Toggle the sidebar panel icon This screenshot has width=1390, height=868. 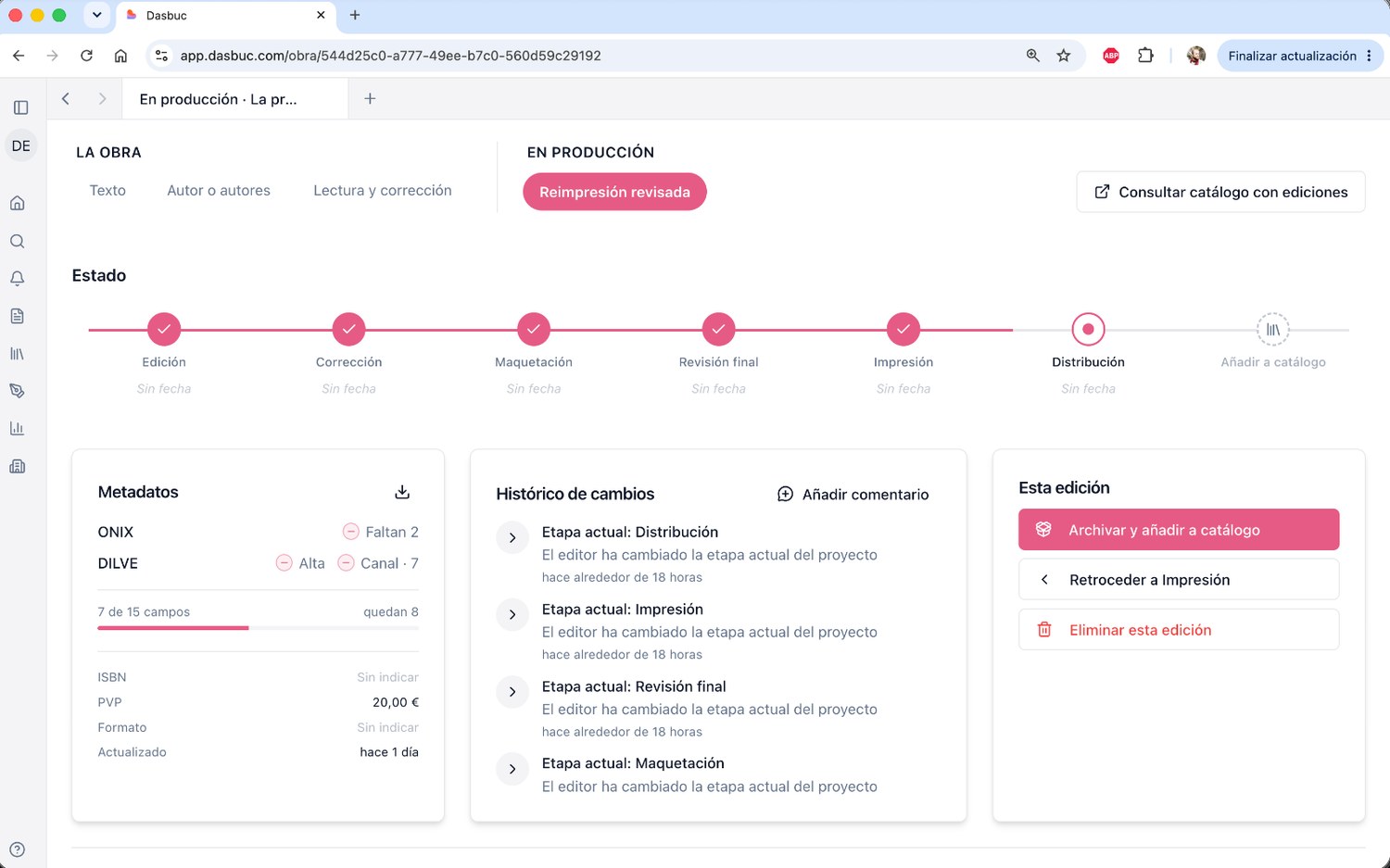pos(20,107)
